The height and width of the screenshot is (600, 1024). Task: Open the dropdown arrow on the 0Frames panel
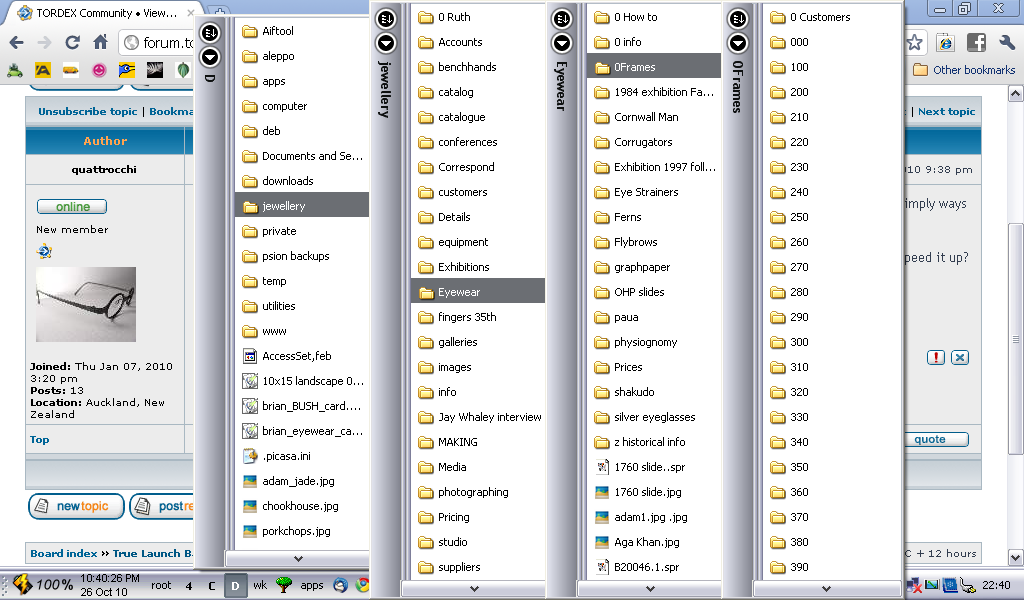pyautogui.click(x=738, y=43)
